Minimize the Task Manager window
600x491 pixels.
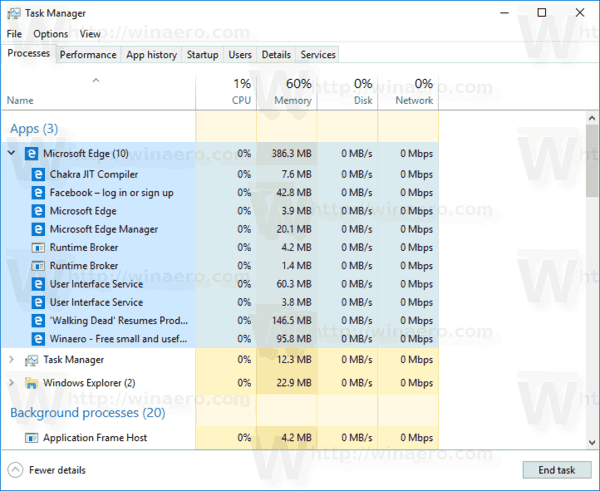(505, 13)
